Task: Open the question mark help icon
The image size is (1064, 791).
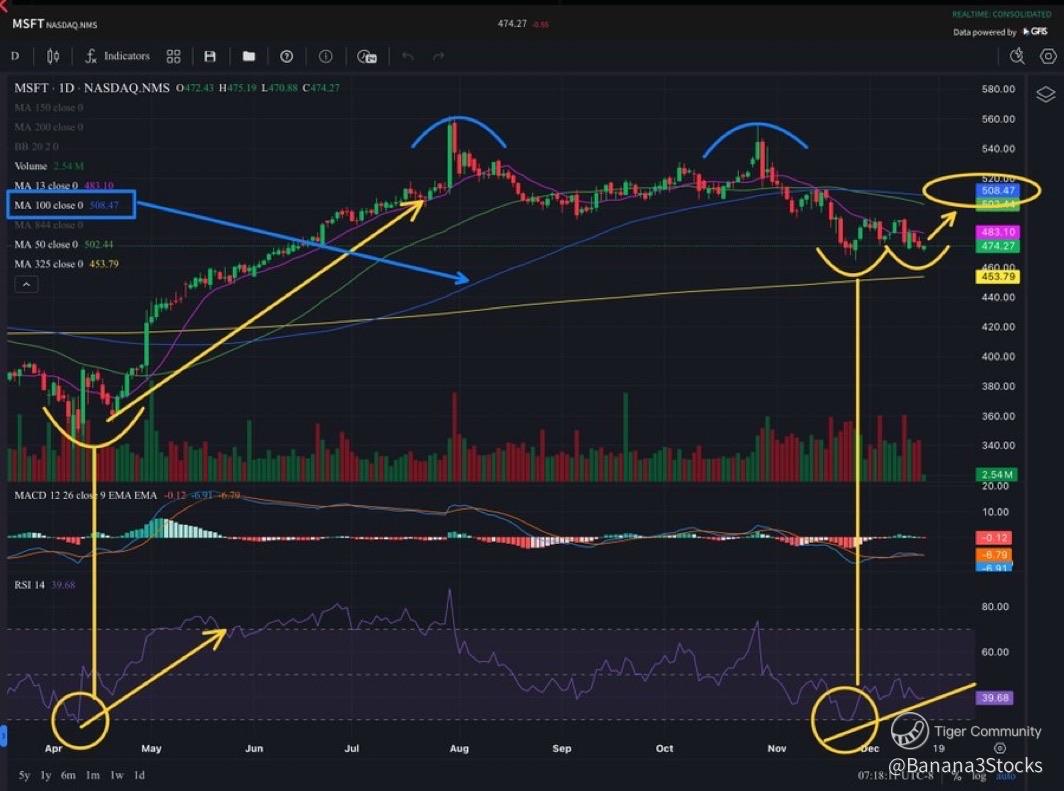Action: tap(286, 56)
